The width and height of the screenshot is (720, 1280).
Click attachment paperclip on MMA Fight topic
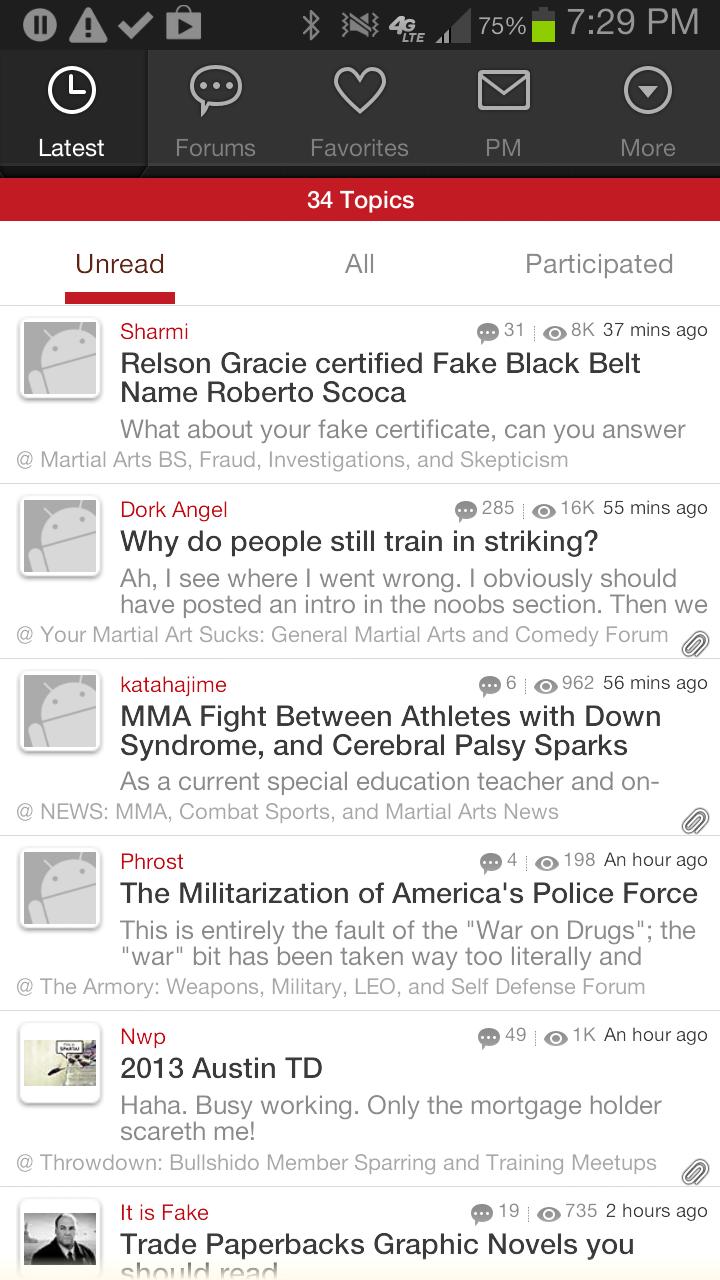pos(695,821)
